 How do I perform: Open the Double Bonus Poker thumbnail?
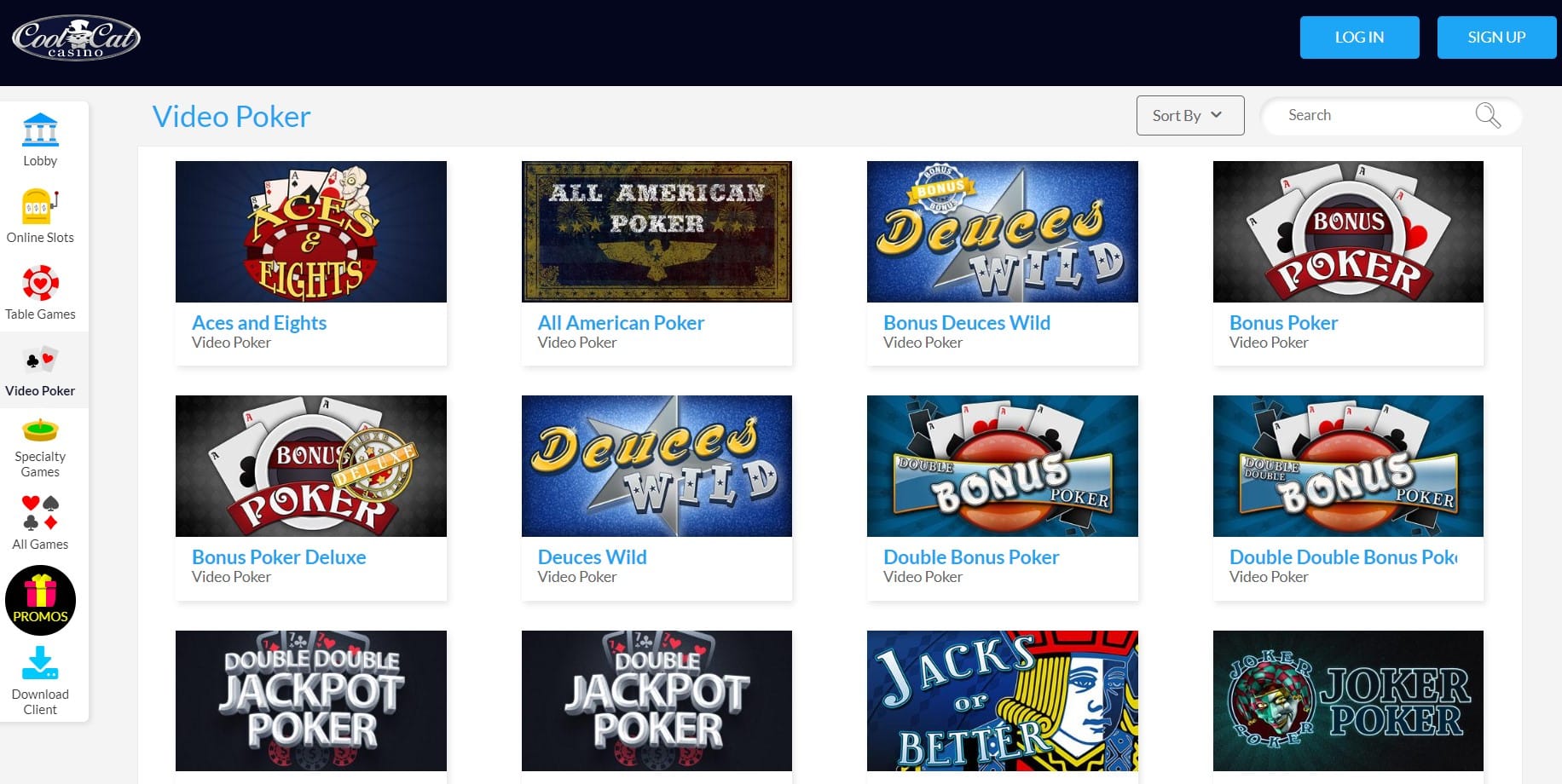(1003, 466)
